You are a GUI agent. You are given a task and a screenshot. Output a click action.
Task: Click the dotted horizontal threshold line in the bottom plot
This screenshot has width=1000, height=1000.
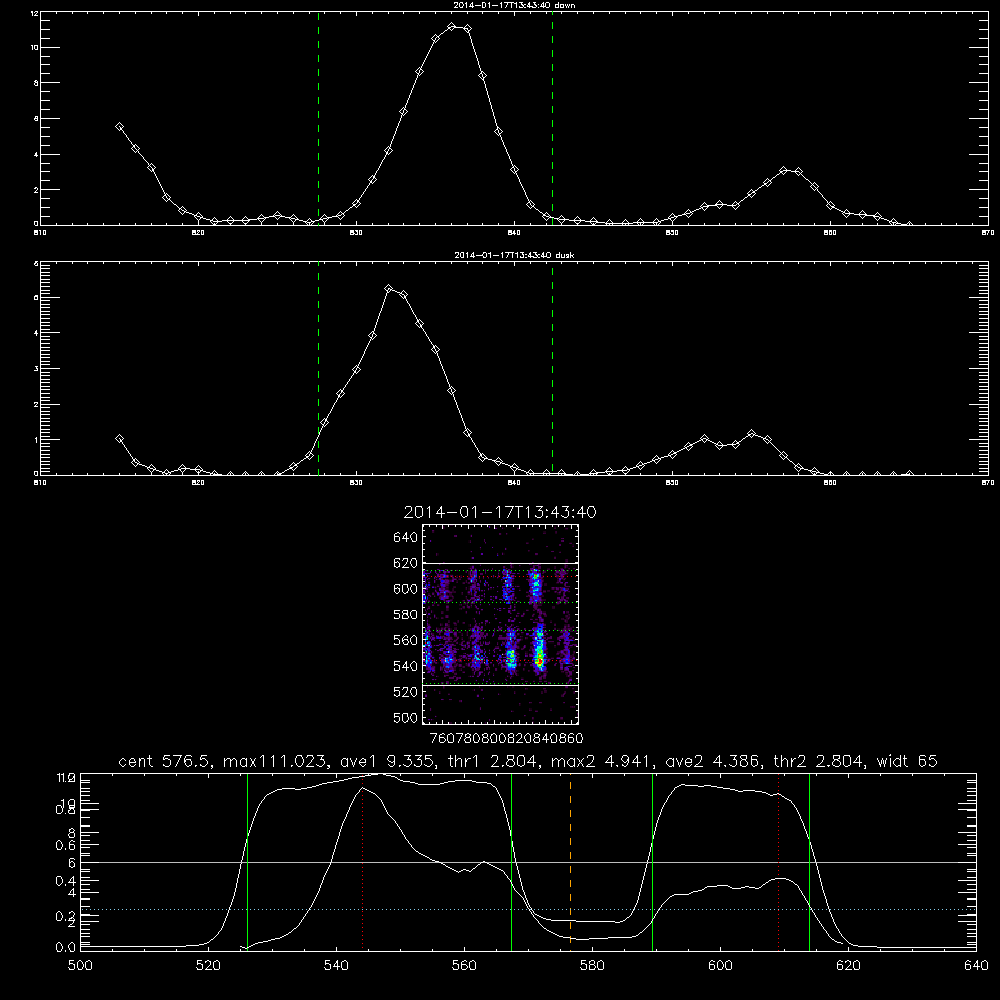point(528,909)
